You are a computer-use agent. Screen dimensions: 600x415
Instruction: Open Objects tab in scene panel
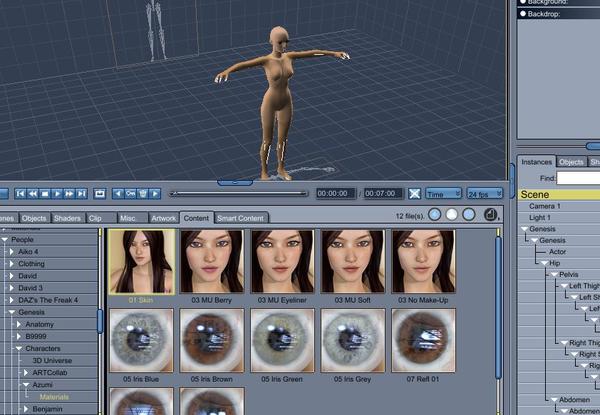coord(571,162)
